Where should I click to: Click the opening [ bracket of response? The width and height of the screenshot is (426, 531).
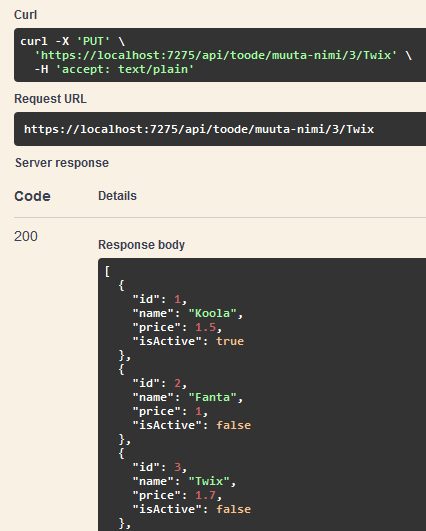pos(107,271)
